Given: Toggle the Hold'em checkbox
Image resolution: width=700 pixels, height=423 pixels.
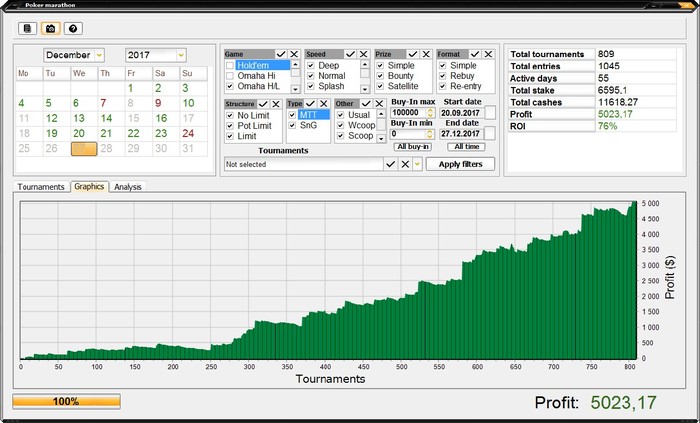Looking at the screenshot, I should (x=229, y=66).
